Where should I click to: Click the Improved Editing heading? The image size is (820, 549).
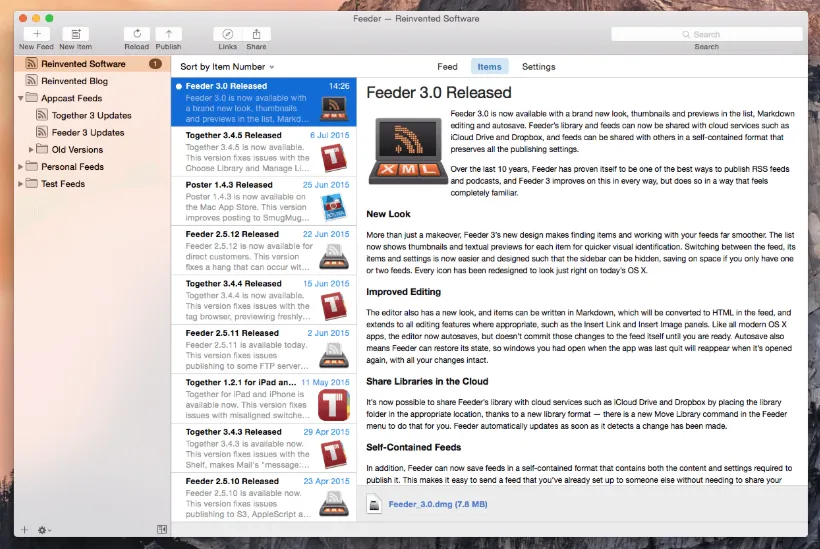point(403,292)
